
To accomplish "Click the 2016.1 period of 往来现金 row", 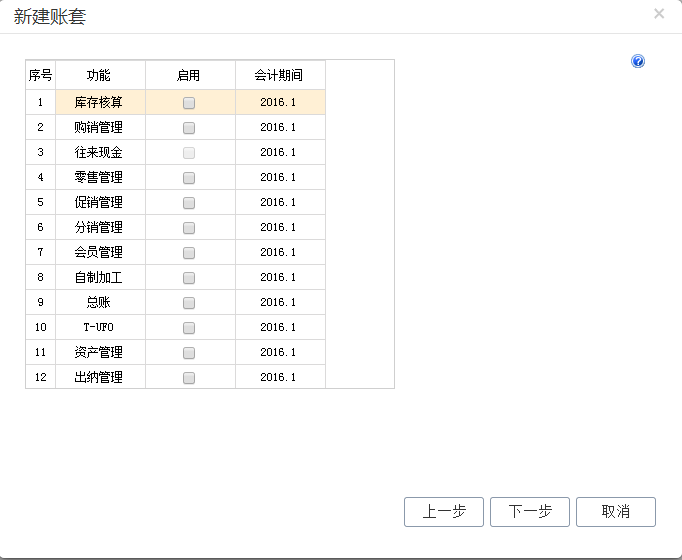I will click(x=281, y=152).
